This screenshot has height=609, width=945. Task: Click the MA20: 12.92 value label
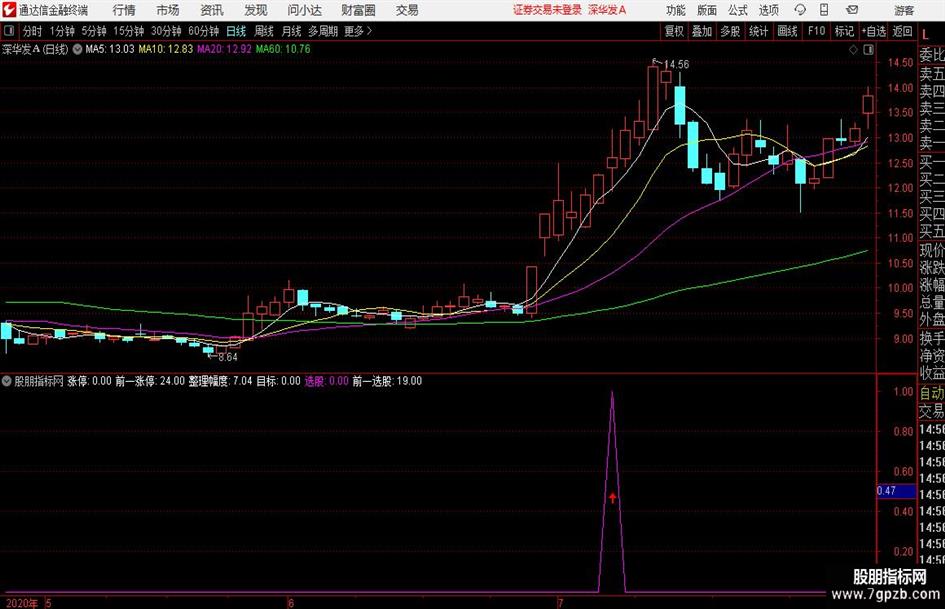tap(224, 49)
